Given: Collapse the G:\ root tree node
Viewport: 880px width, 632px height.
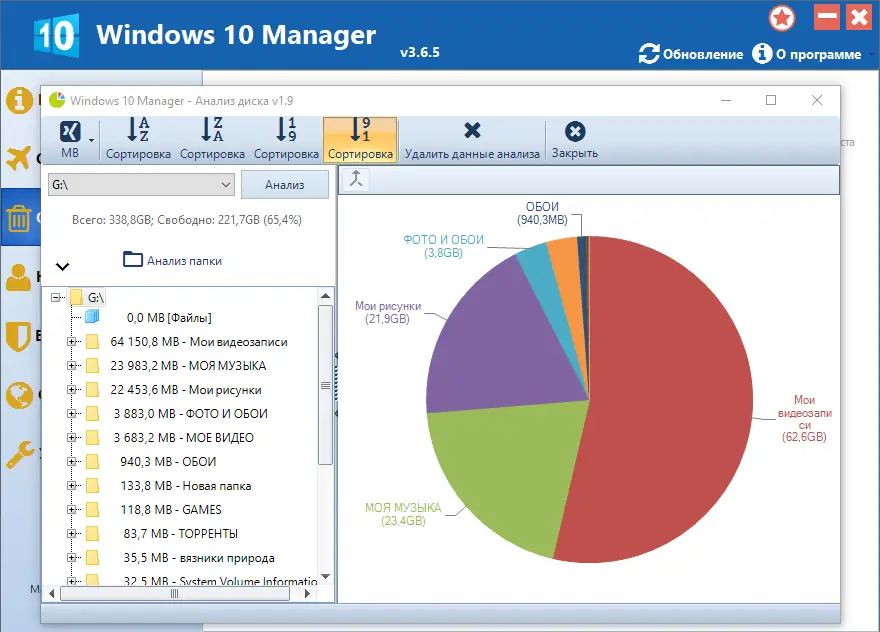Looking at the screenshot, I should [56, 297].
